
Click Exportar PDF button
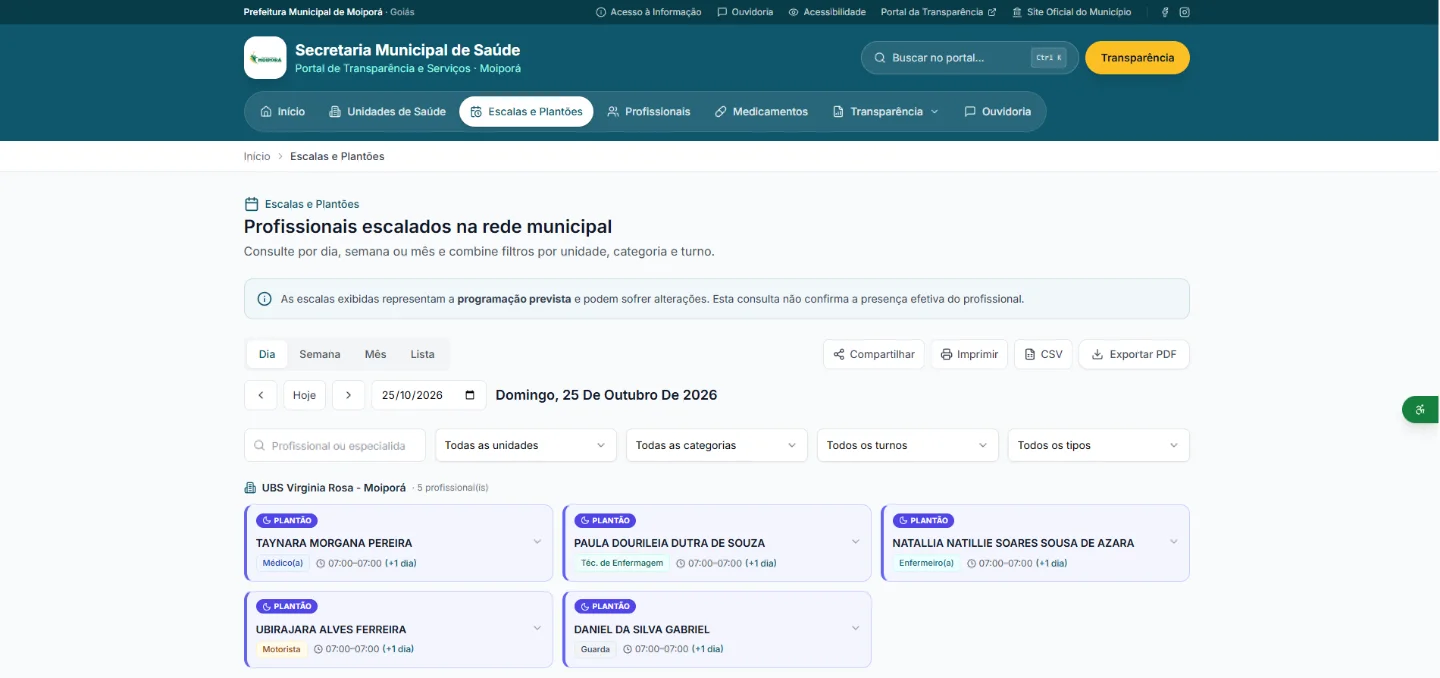point(1134,354)
